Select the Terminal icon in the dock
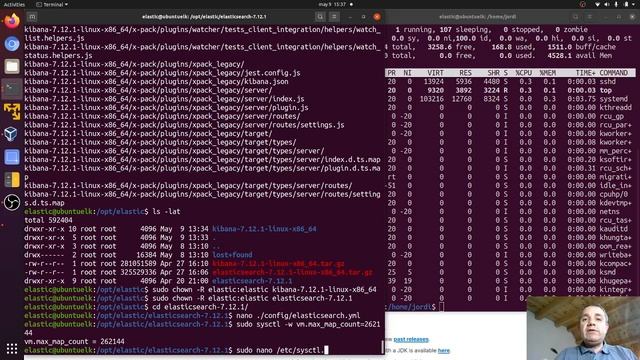640x360 pixels. point(12,89)
